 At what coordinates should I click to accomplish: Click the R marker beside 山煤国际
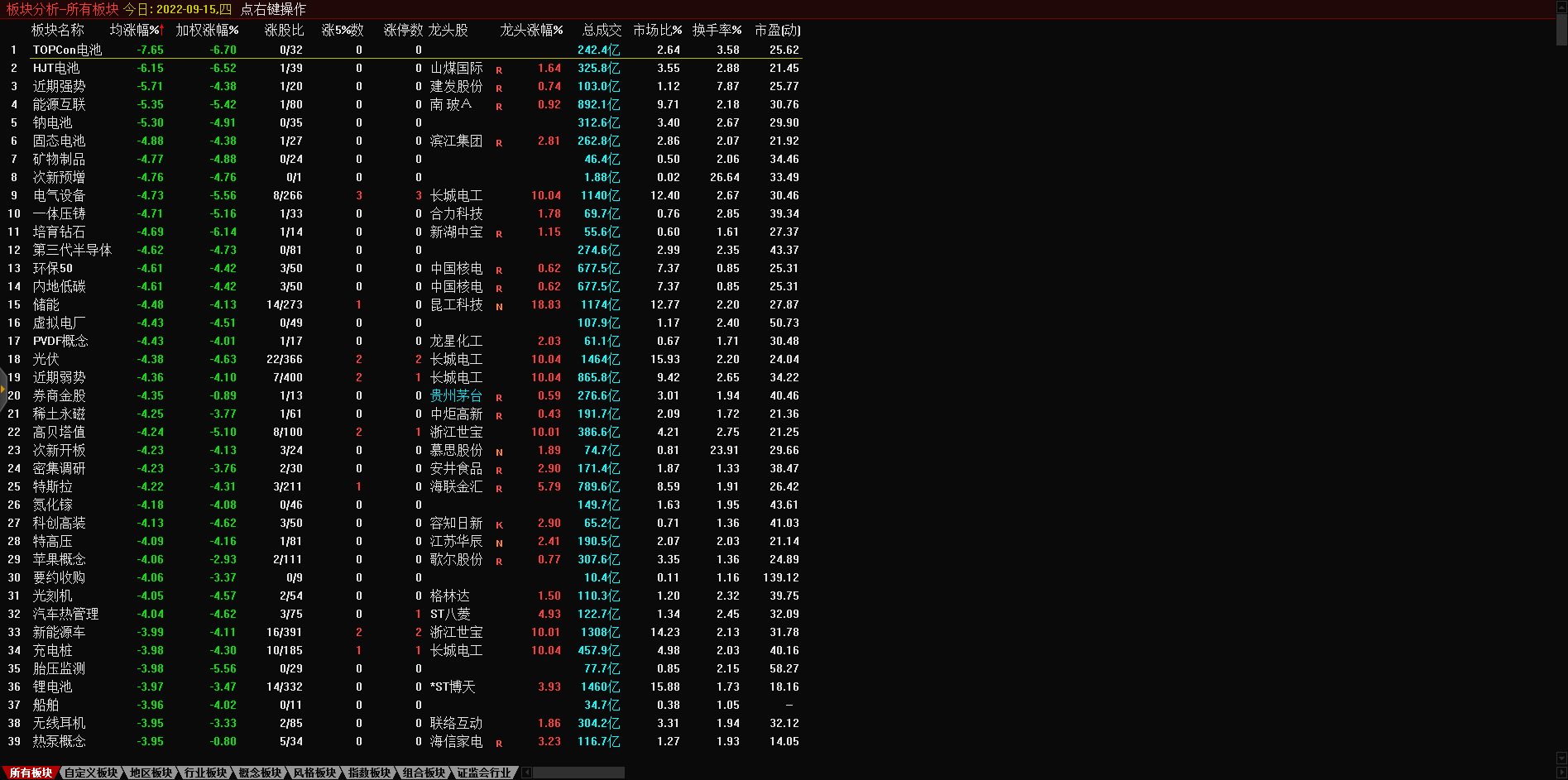[499, 69]
